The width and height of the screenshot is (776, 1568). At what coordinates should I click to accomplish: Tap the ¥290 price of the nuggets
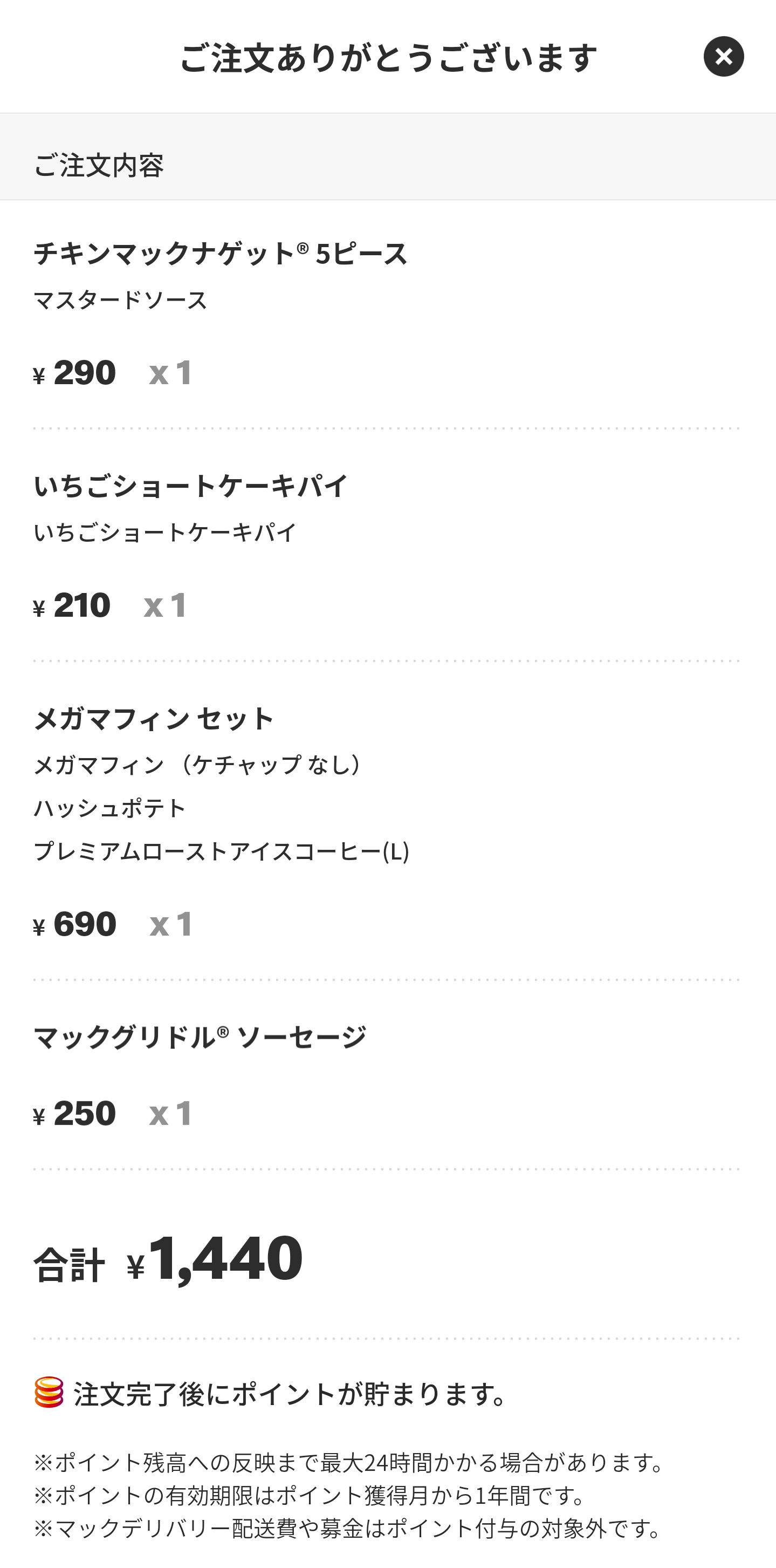click(x=75, y=372)
